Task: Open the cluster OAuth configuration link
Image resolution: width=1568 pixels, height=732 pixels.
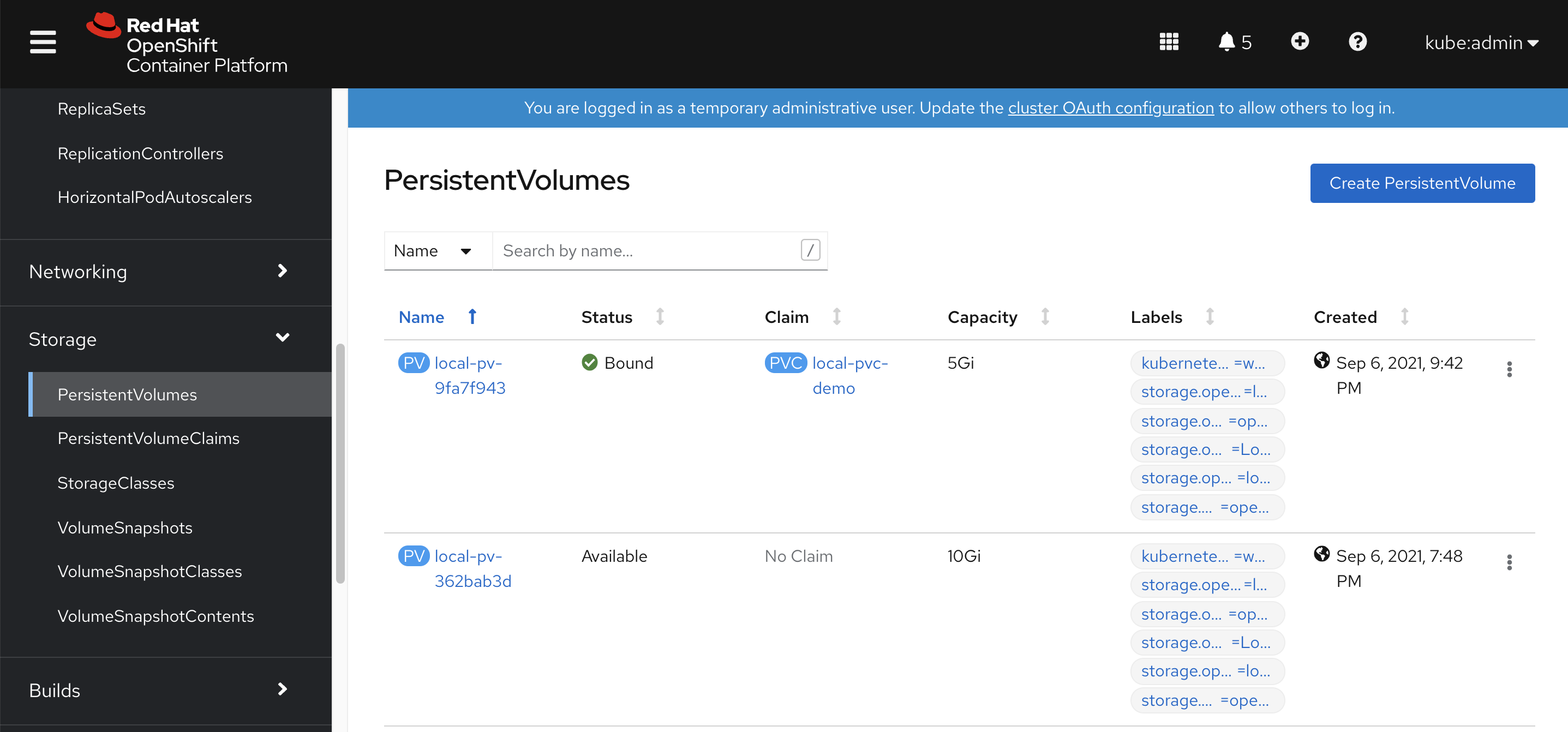Action: [1110, 107]
